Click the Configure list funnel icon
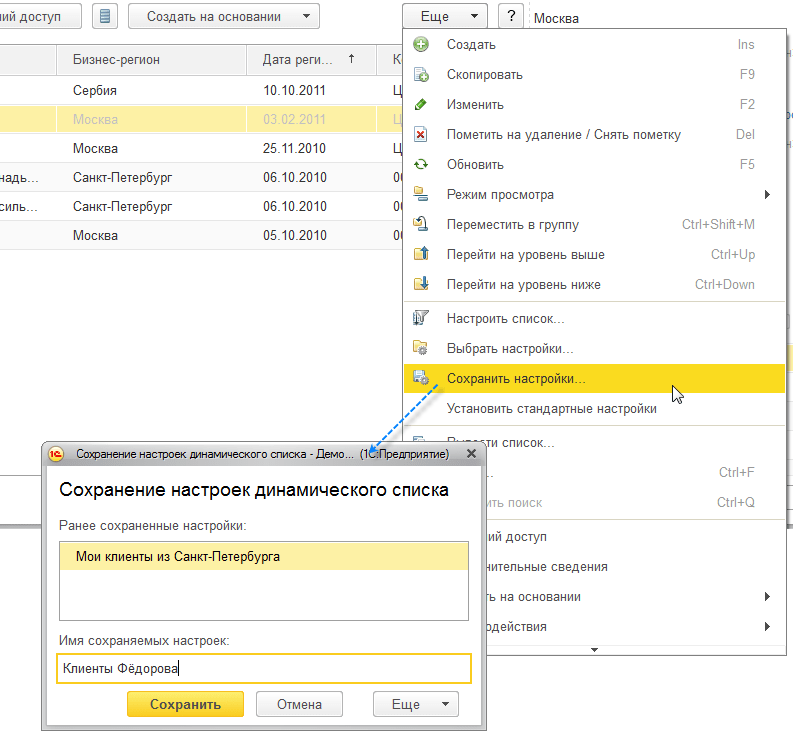The height and width of the screenshot is (739, 793). [421, 318]
